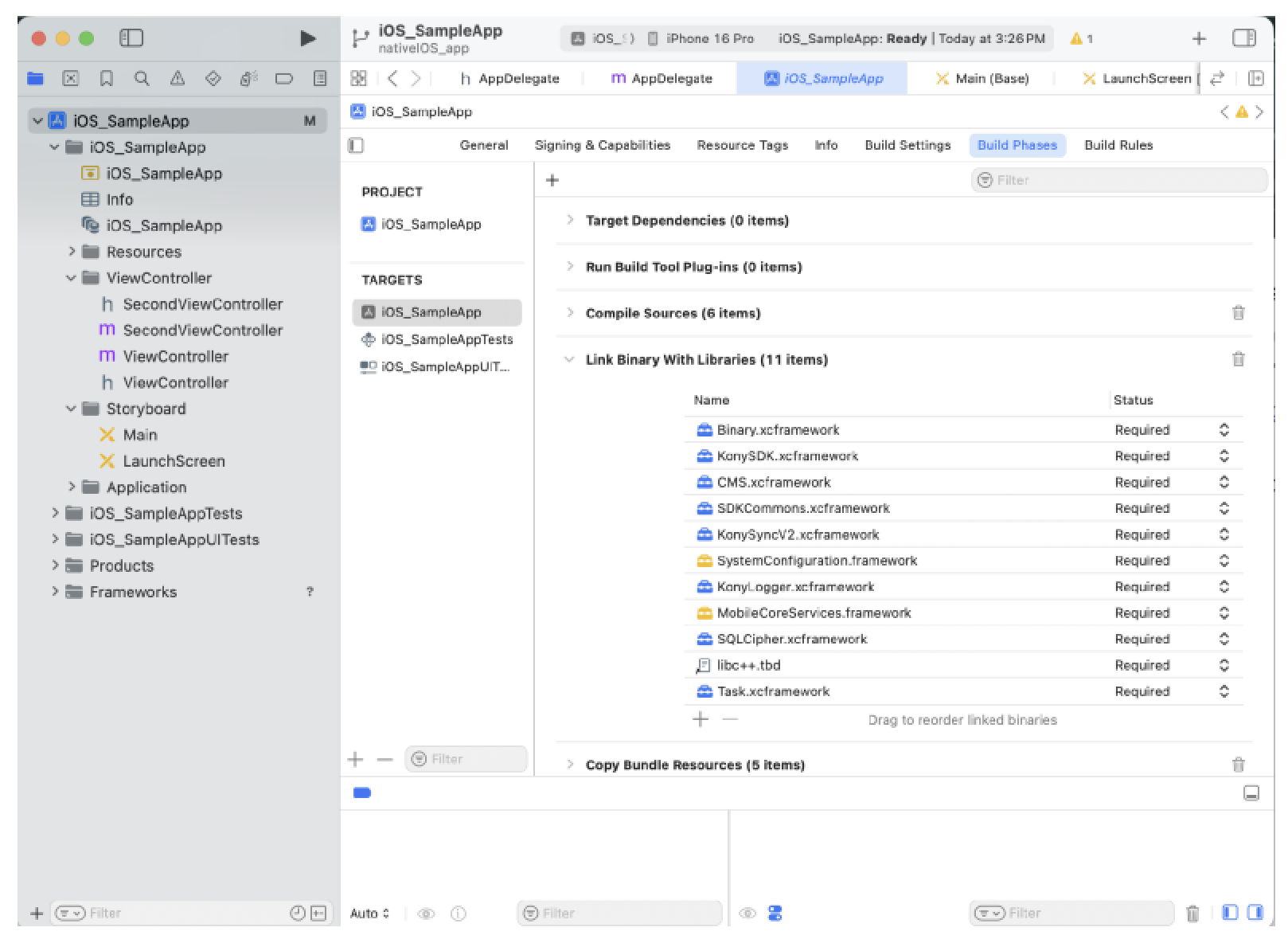The image size is (1288, 943).
Task: Delete the Link Binary With Libraries phase
Action: 1238,359
